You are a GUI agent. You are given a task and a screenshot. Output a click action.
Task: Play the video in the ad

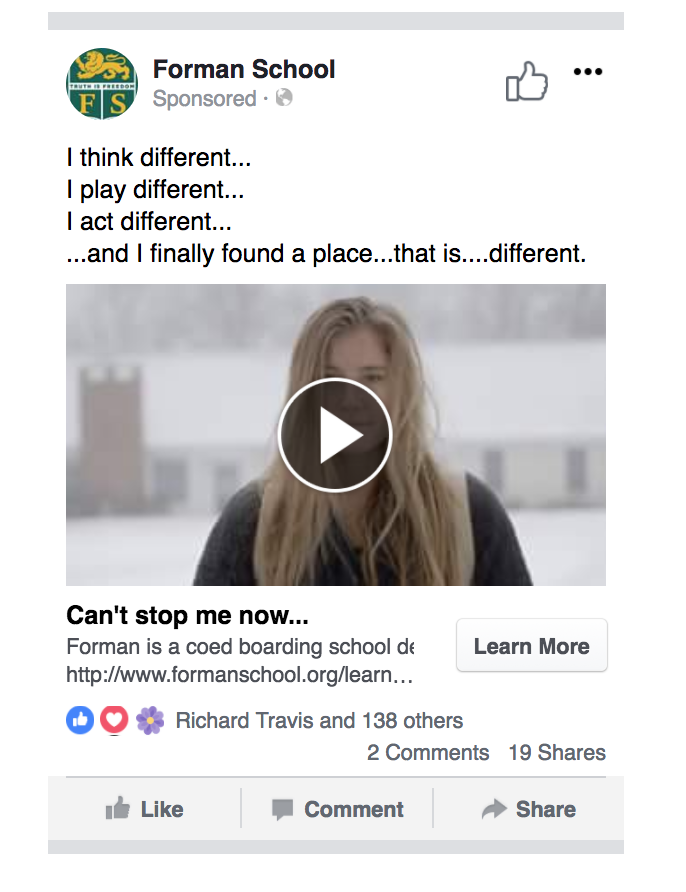[x=335, y=435]
